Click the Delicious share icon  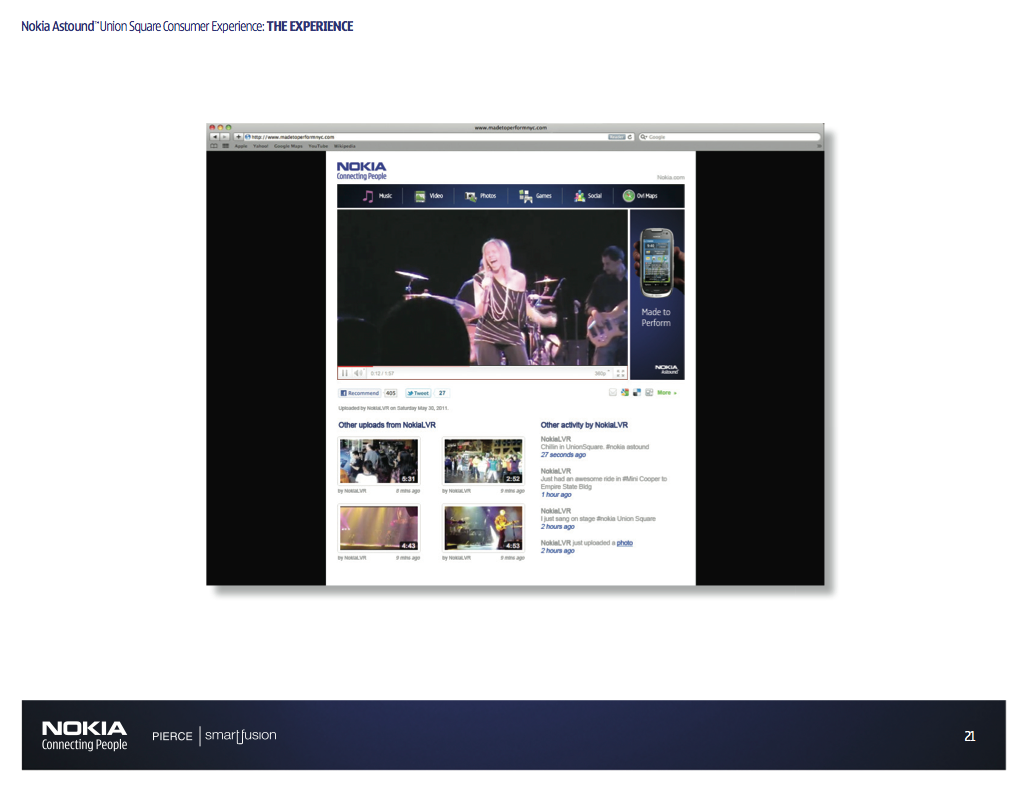pyautogui.click(x=637, y=392)
